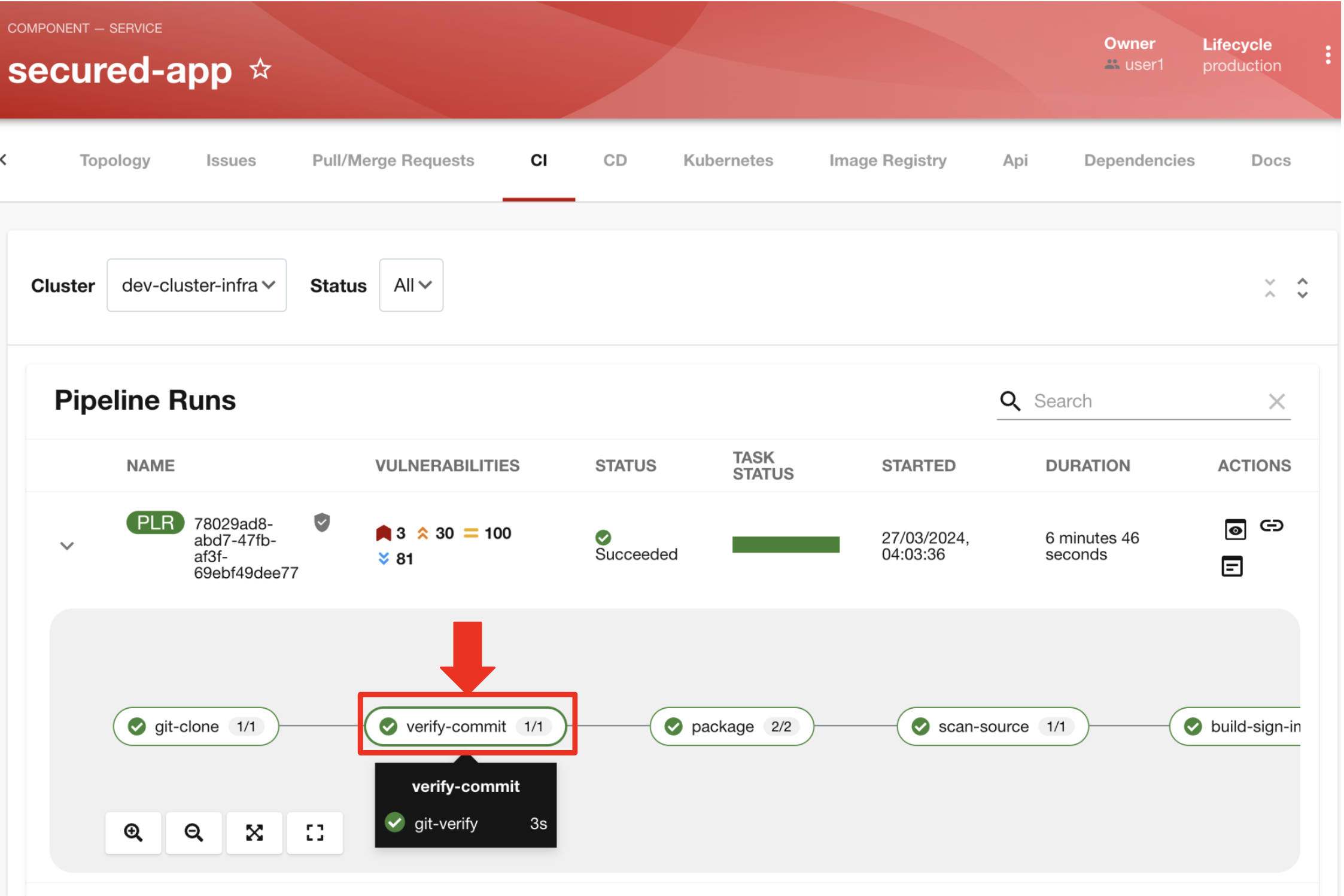Click the PLR badge of the pipeline run

pyautogui.click(x=155, y=522)
